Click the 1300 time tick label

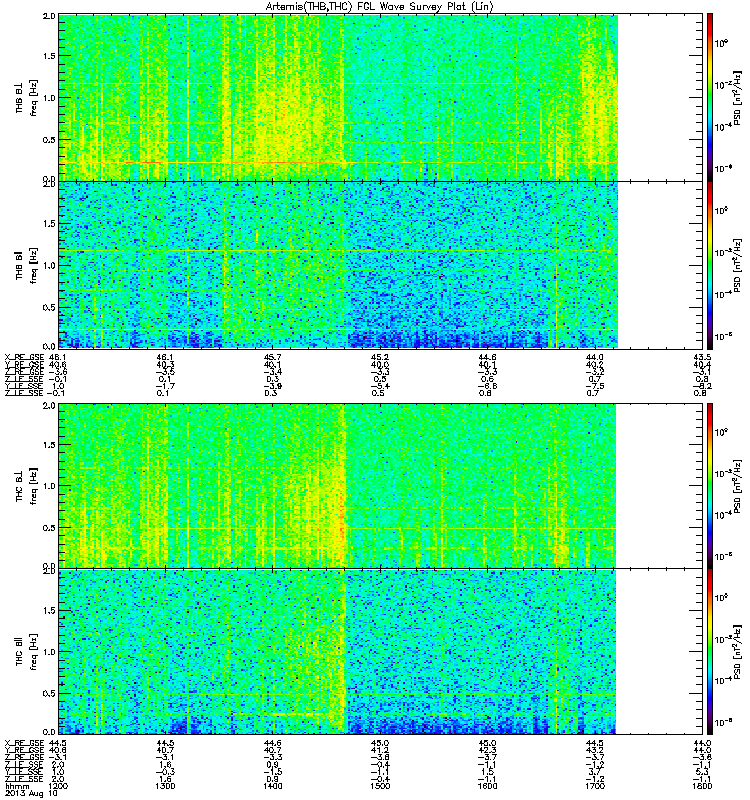click(165, 786)
